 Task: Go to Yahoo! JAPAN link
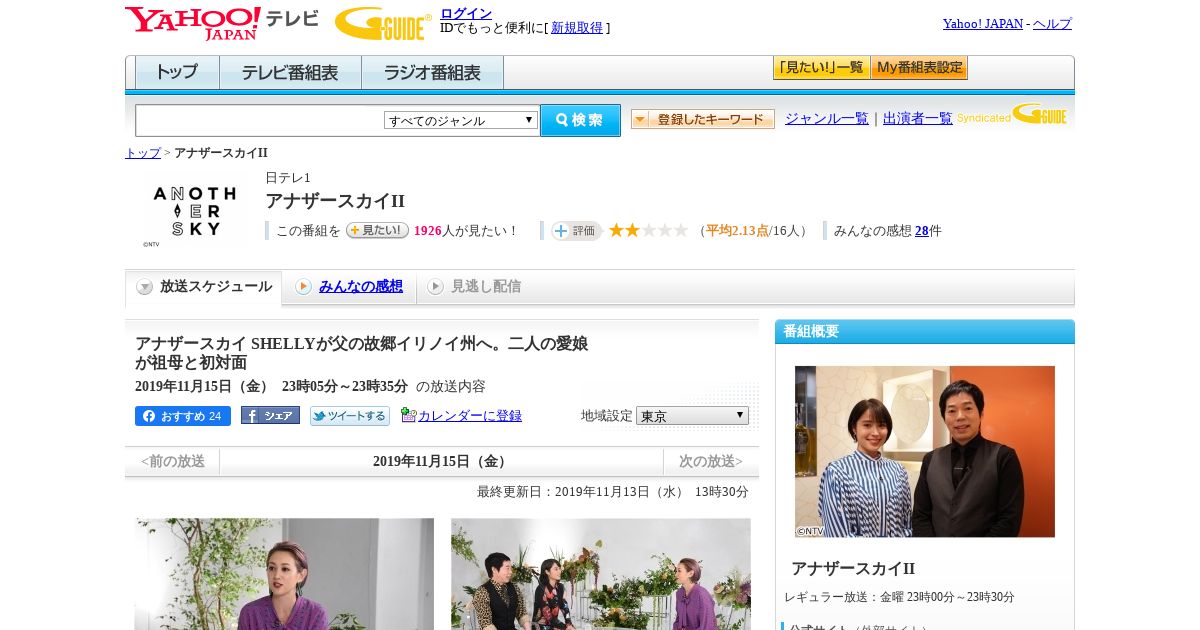click(982, 23)
